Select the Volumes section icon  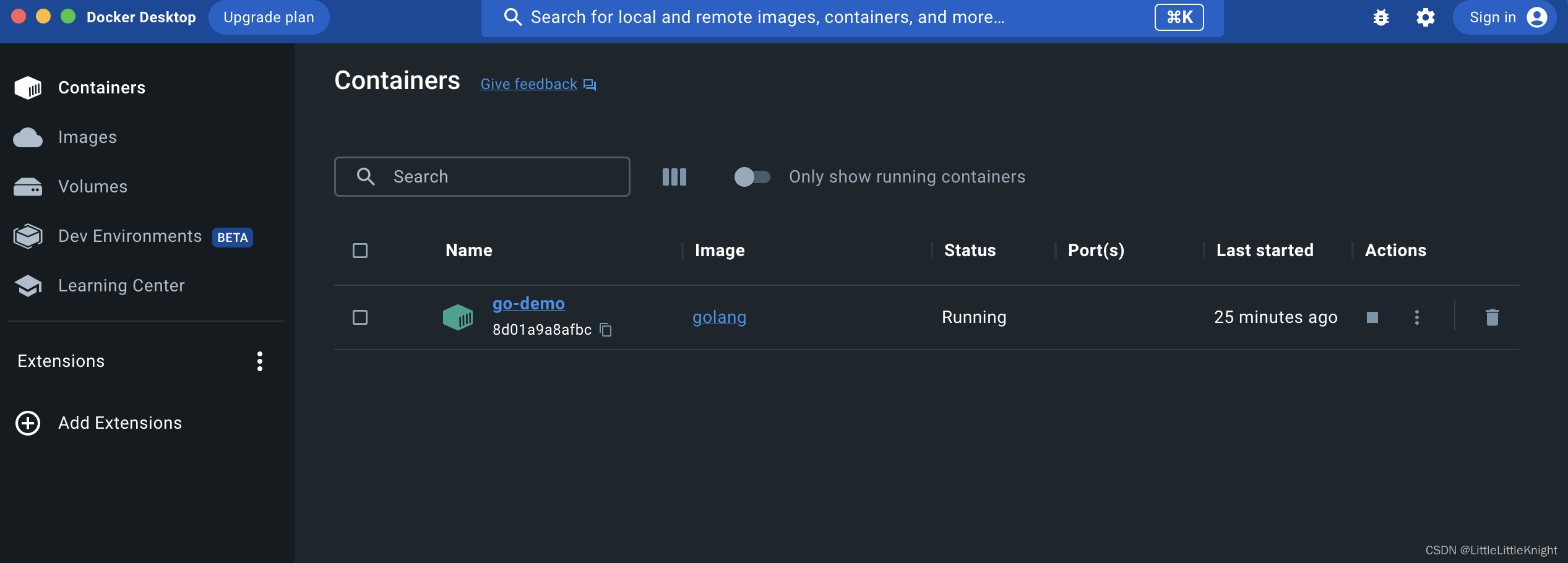coord(27,186)
